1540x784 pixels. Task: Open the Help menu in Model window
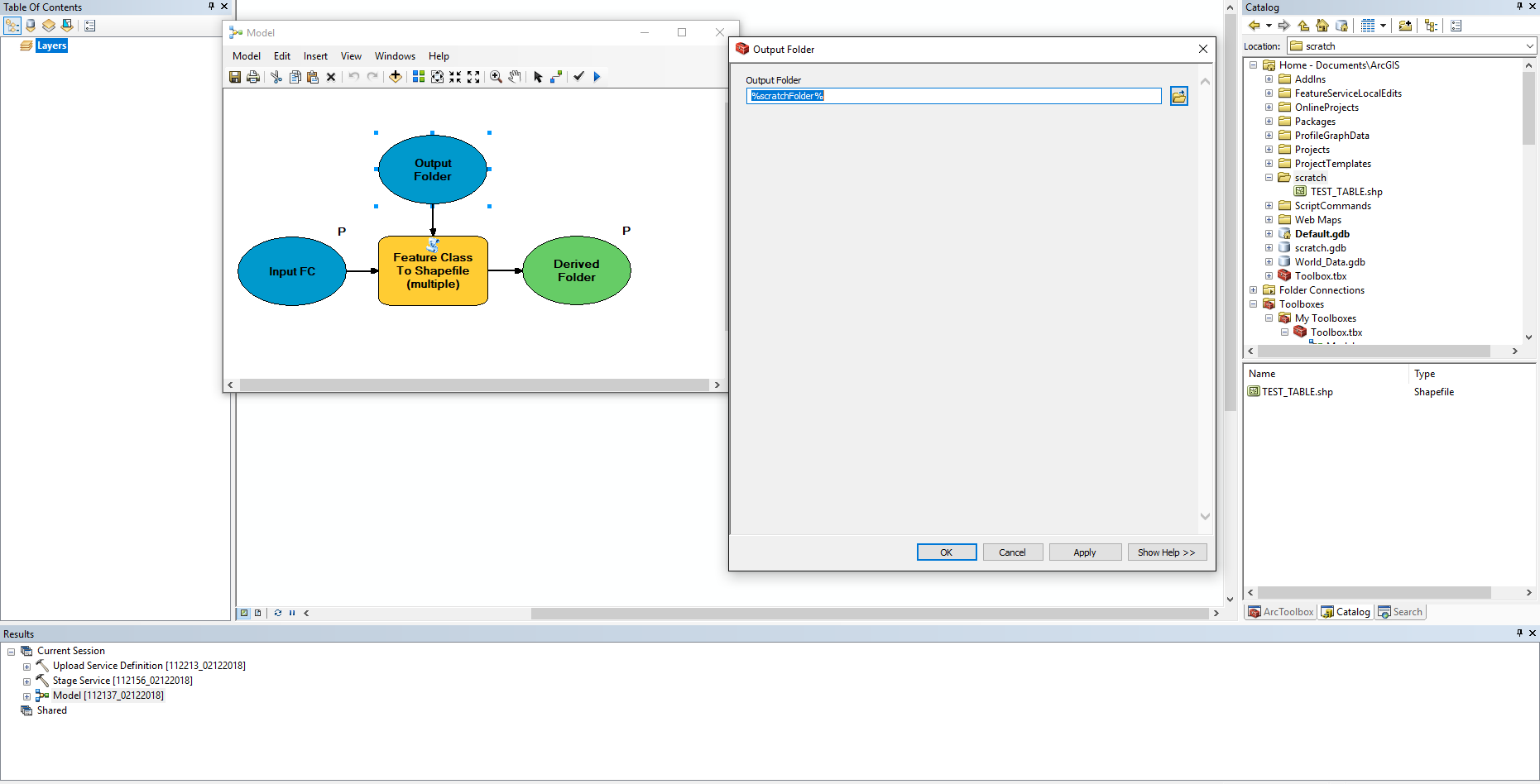(x=439, y=56)
